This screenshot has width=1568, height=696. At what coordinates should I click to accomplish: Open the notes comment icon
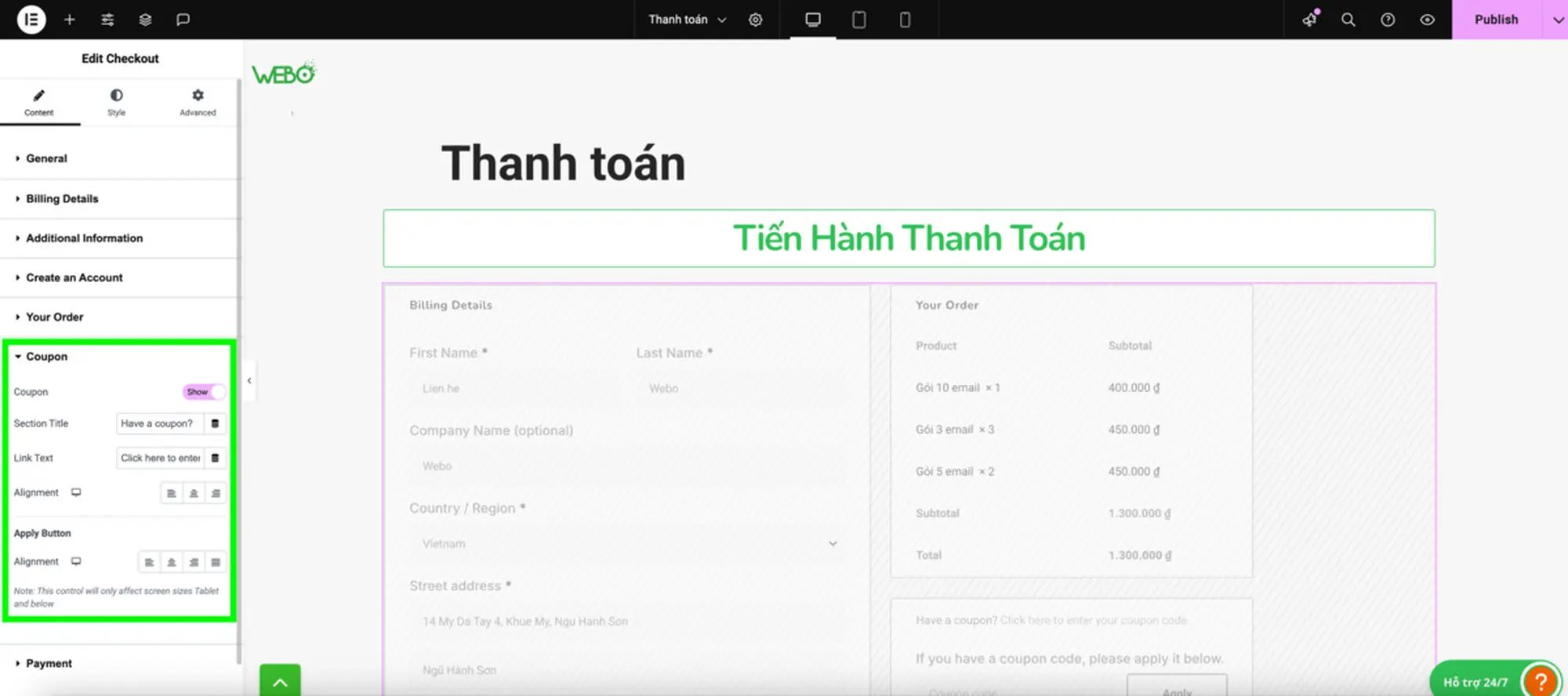click(x=183, y=20)
